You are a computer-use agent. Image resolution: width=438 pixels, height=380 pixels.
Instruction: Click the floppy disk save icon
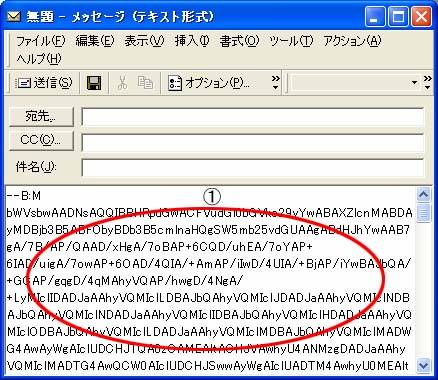(94, 83)
